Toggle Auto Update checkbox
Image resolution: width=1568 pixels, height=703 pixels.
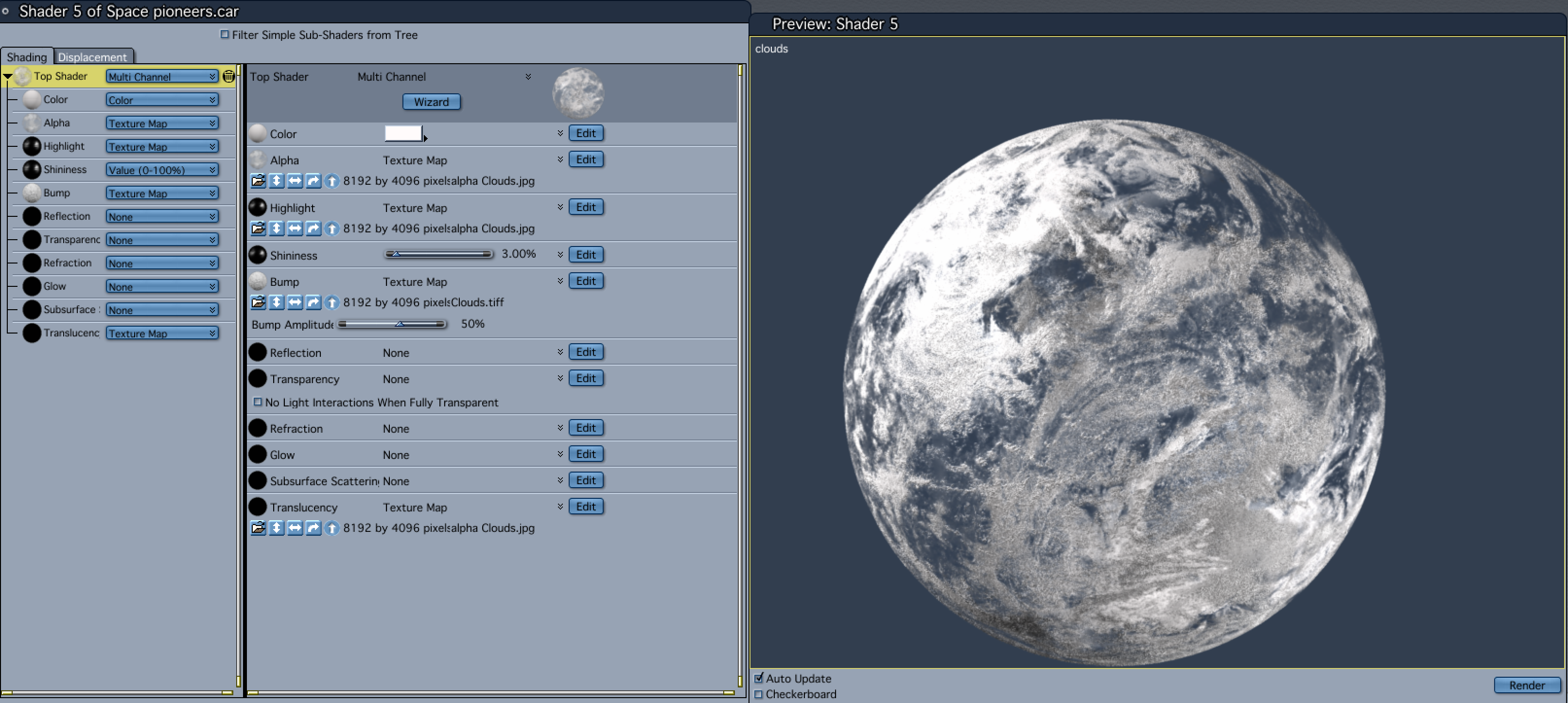point(758,678)
